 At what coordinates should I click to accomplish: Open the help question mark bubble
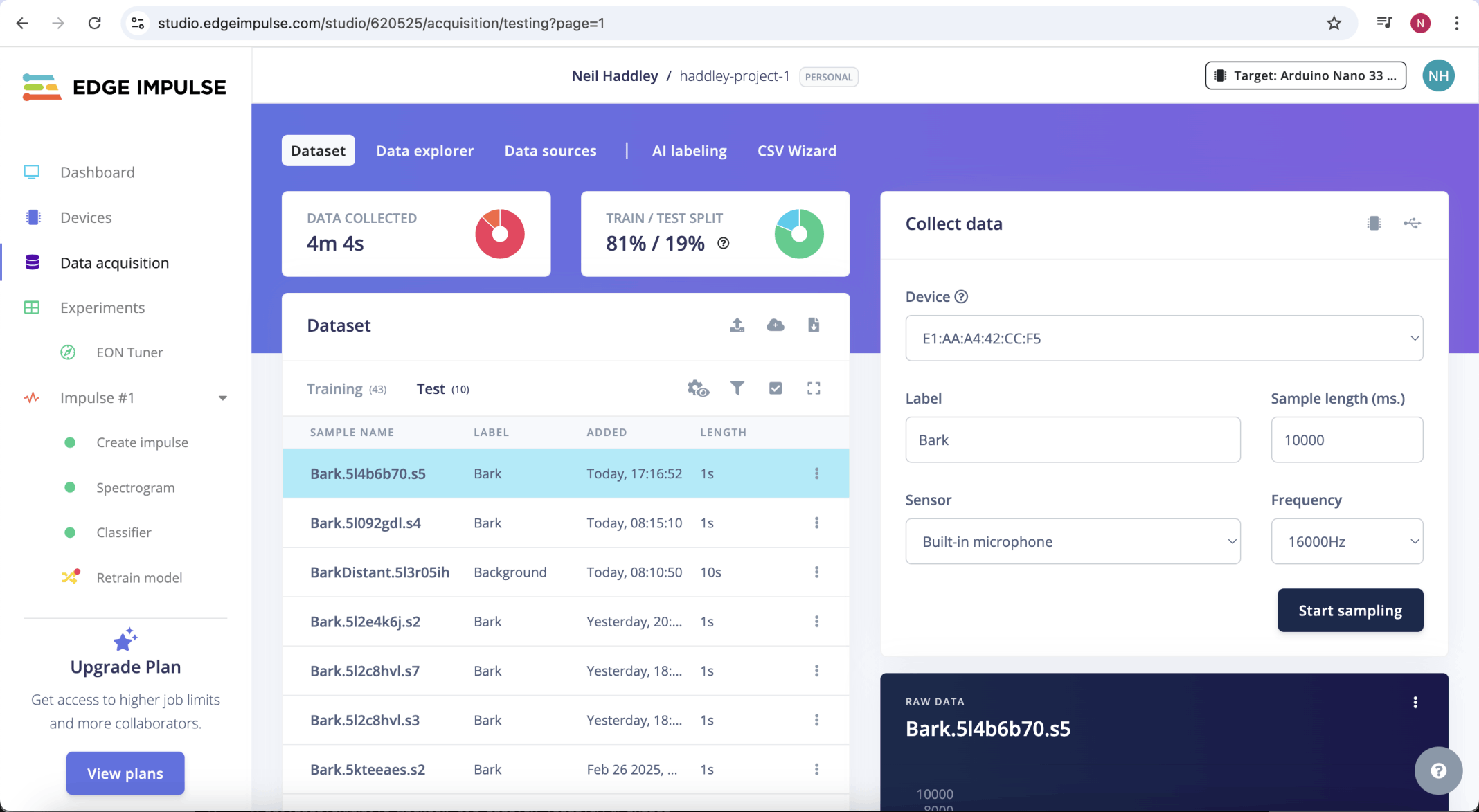[1438, 770]
